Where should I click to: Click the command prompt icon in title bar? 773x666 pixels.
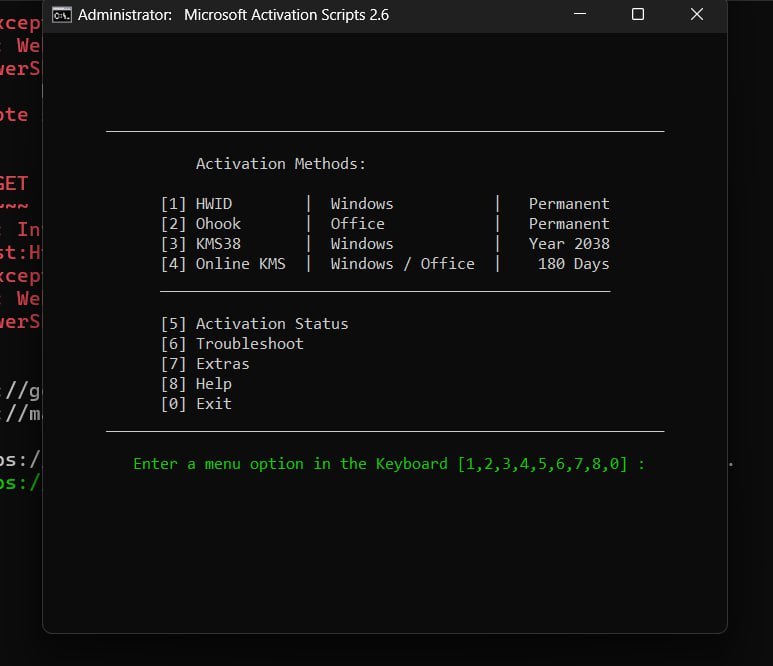click(62, 15)
